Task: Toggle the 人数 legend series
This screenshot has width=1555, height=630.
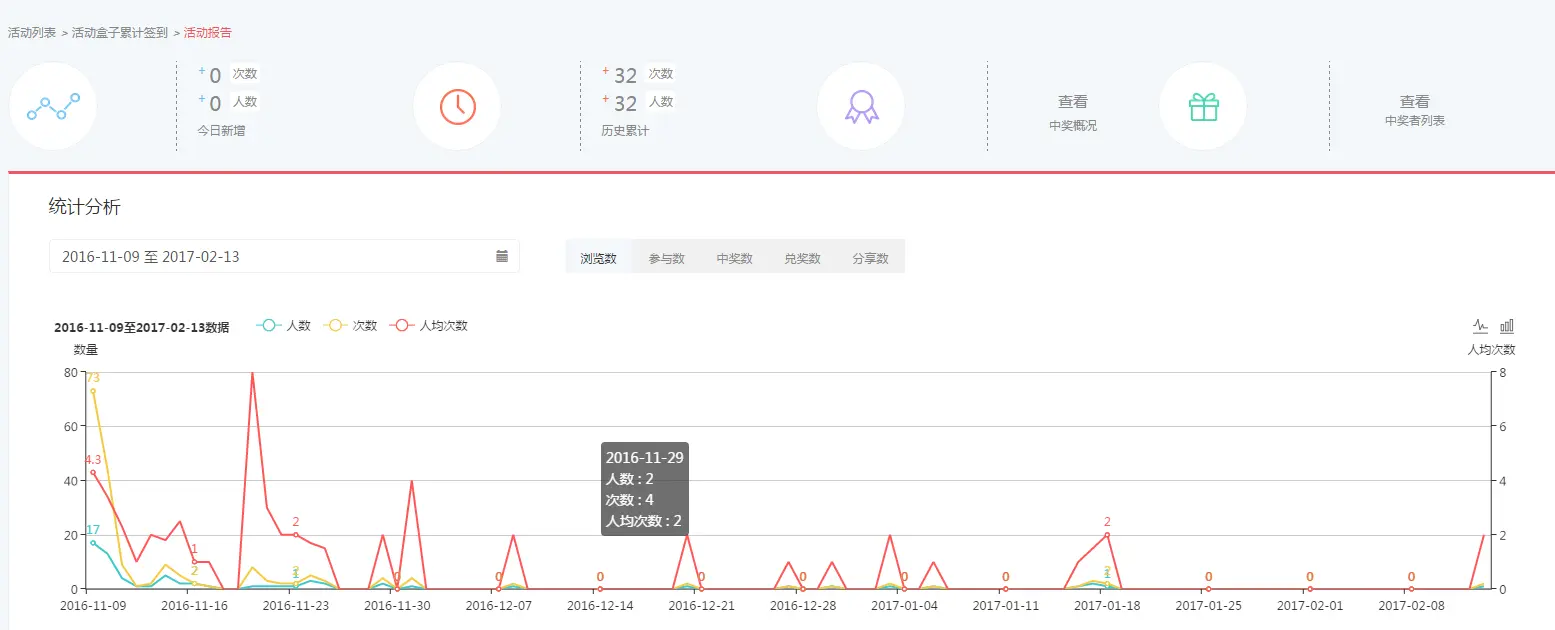Action: click(284, 324)
